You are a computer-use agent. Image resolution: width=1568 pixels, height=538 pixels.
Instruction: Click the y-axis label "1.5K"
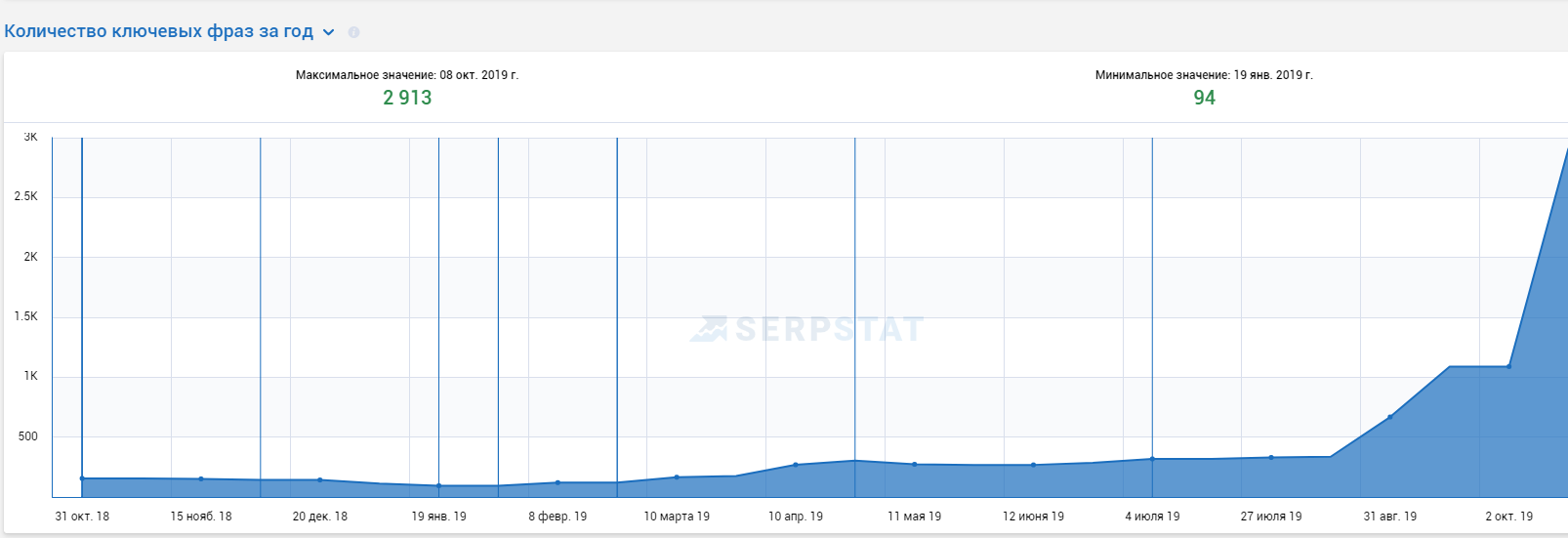tap(26, 316)
